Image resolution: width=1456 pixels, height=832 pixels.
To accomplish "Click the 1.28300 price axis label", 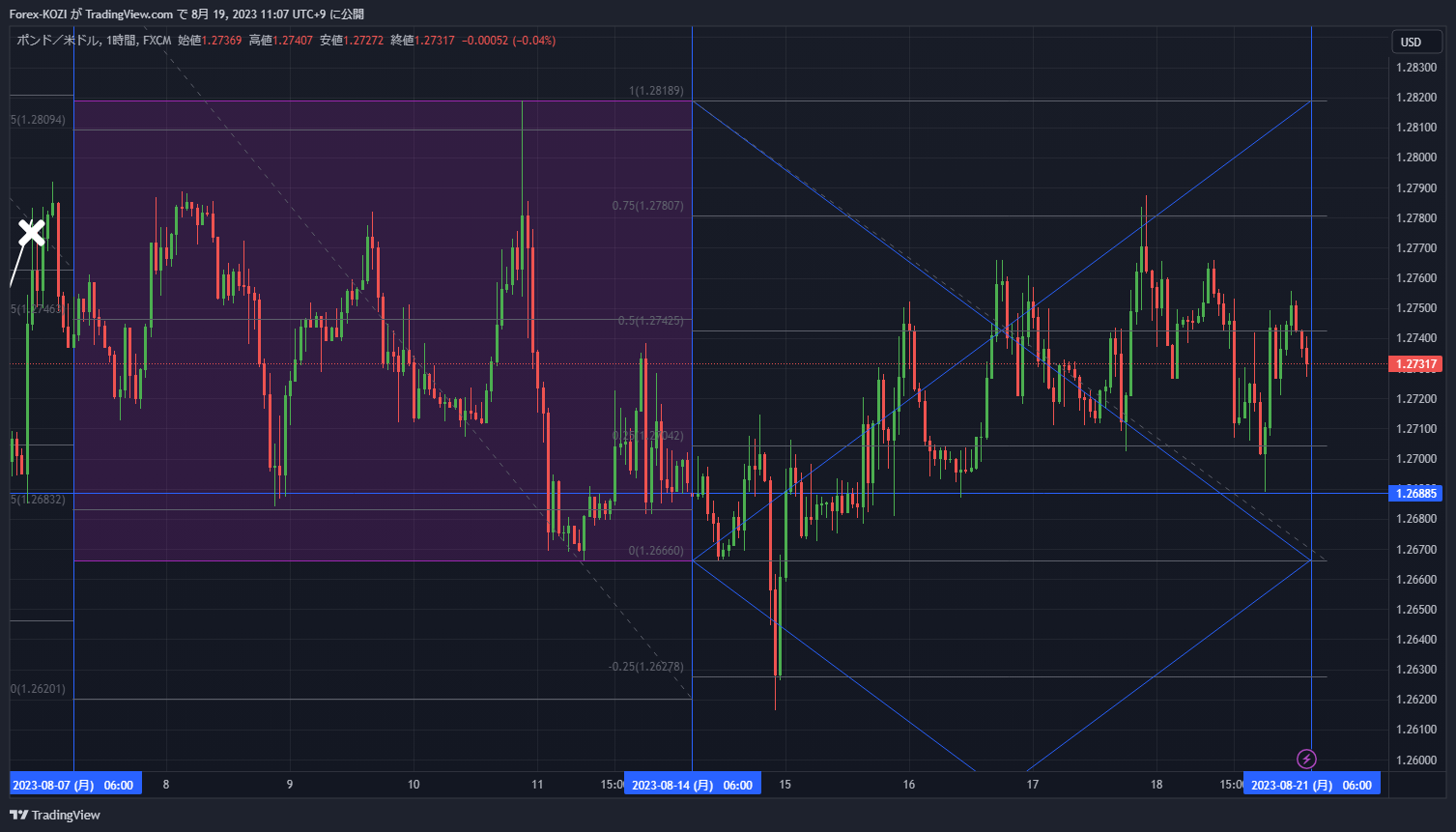I will (x=1415, y=68).
